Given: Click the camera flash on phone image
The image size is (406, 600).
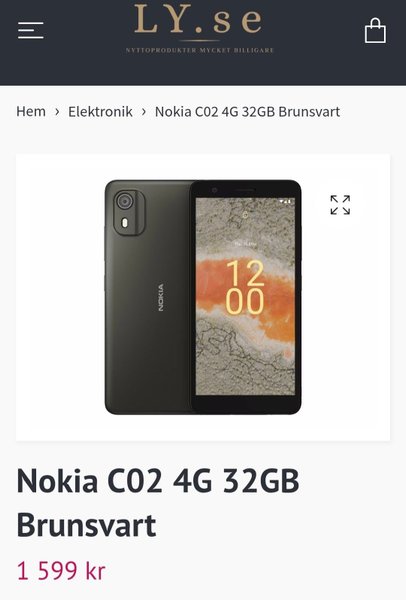Looking at the screenshot, I should (x=124, y=223).
